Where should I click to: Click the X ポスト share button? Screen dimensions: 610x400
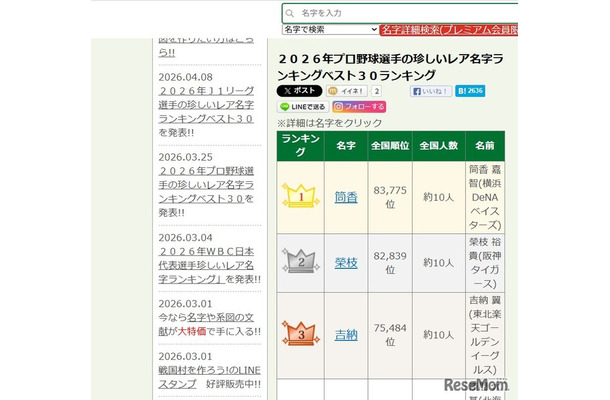click(x=299, y=91)
